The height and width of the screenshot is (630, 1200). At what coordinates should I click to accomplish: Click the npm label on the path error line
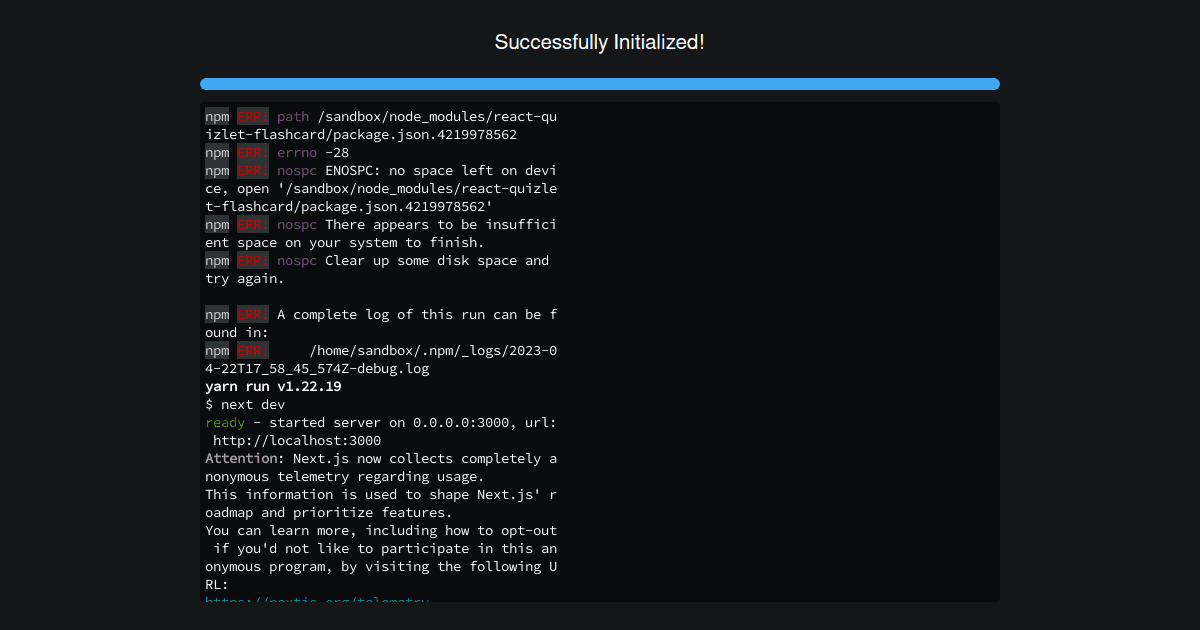pos(217,116)
